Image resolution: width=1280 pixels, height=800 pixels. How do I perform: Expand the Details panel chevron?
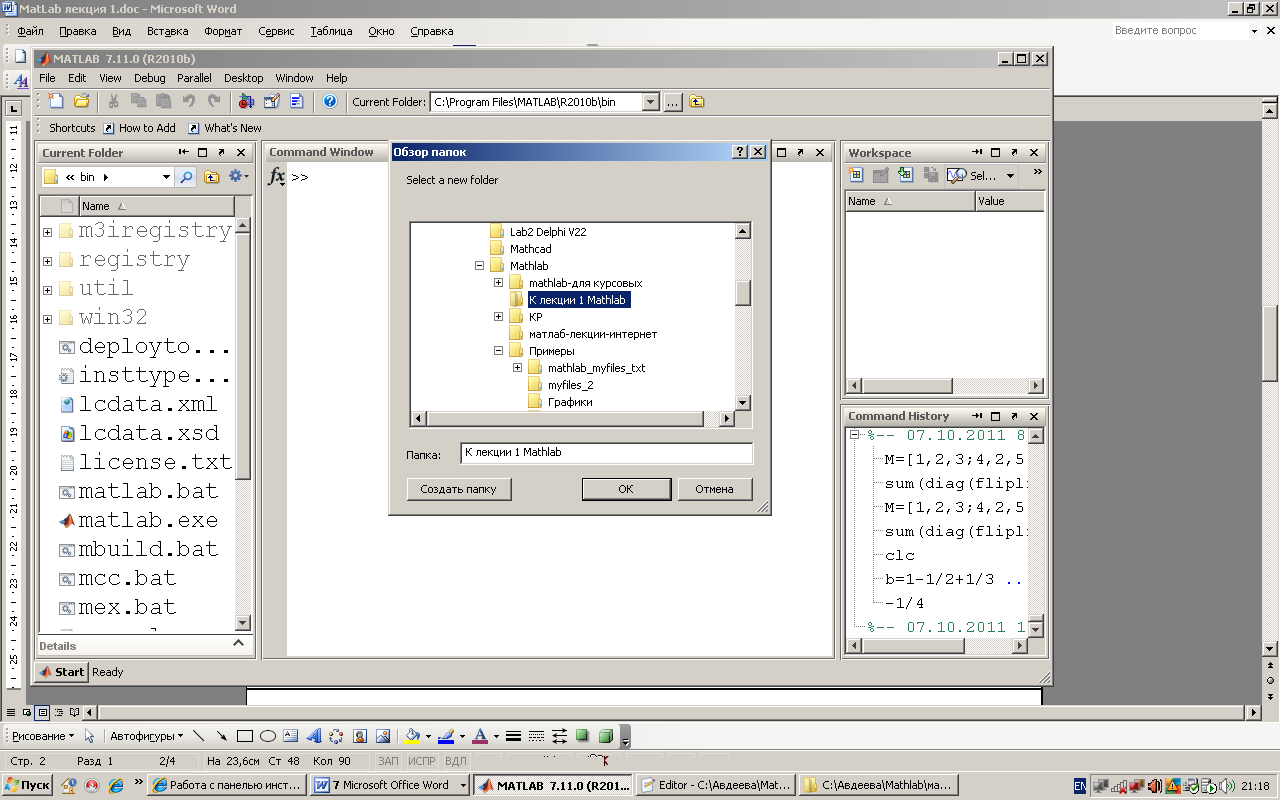[238, 644]
